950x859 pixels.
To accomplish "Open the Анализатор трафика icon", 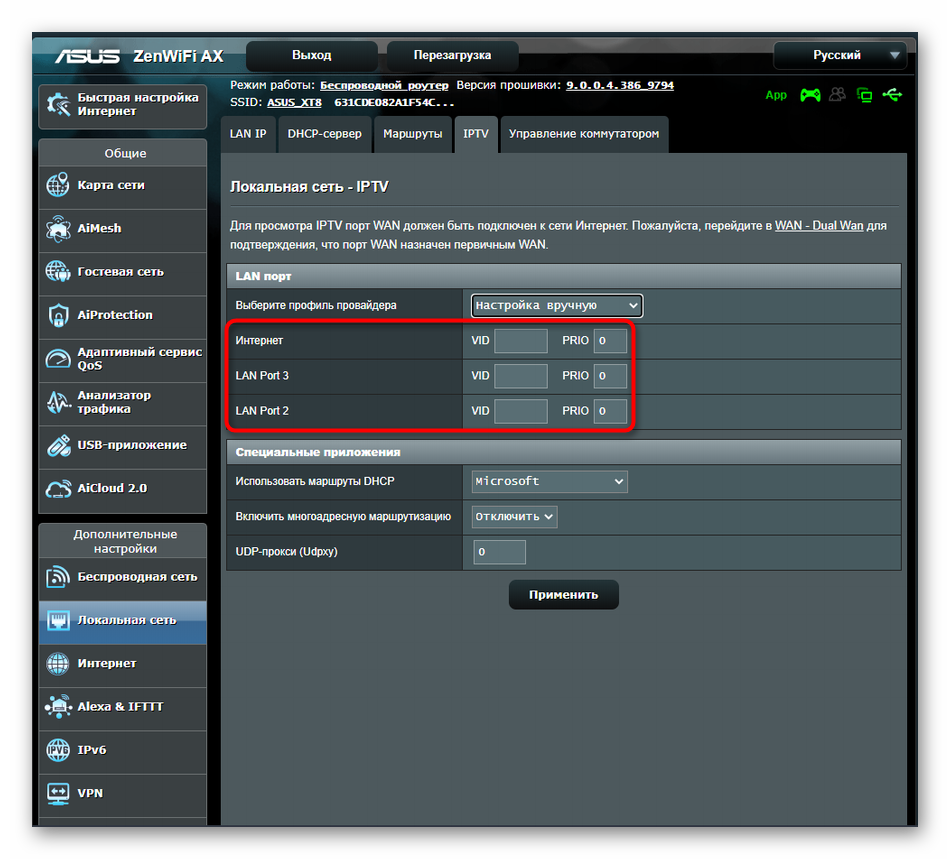I will click(59, 402).
